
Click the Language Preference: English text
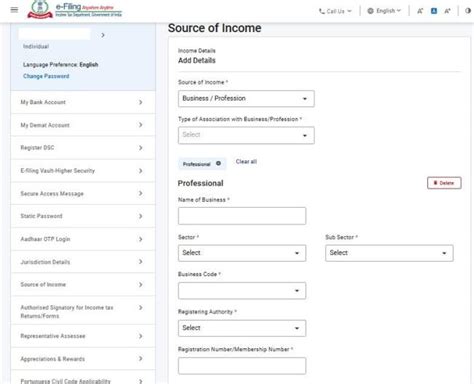(x=60, y=64)
